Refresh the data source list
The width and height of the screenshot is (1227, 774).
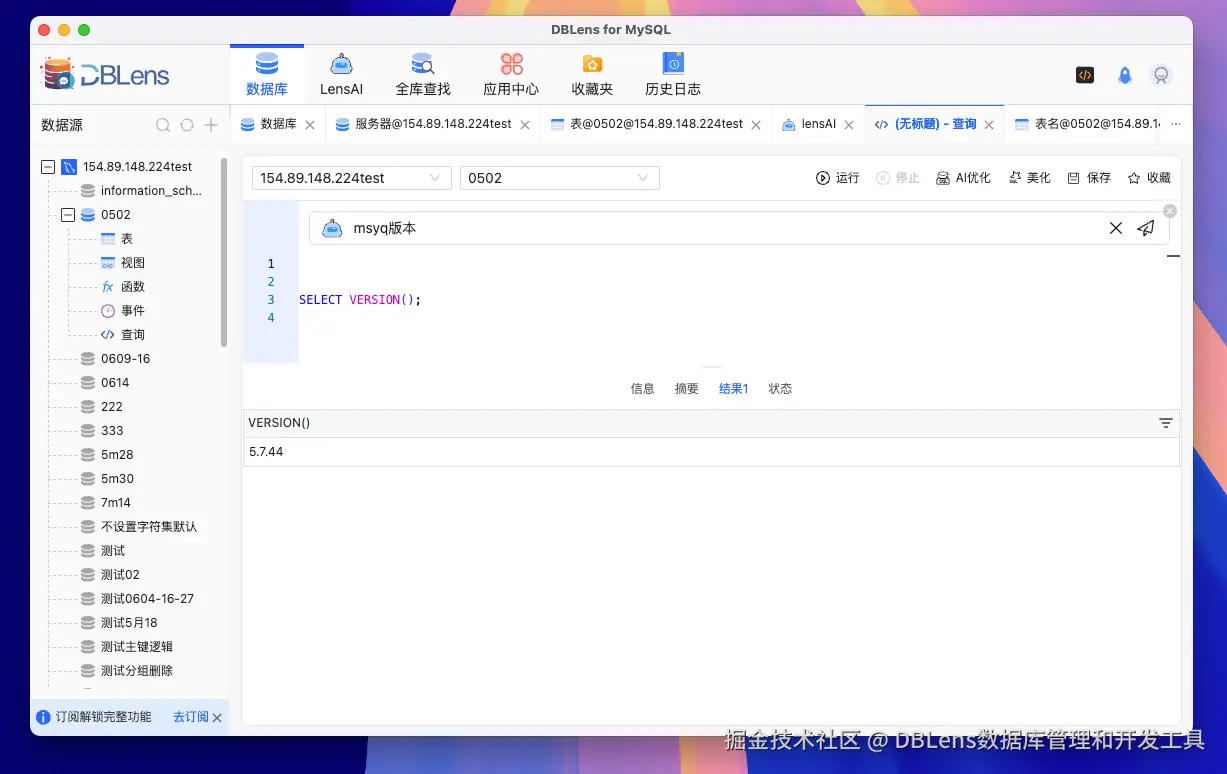[x=187, y=125]
